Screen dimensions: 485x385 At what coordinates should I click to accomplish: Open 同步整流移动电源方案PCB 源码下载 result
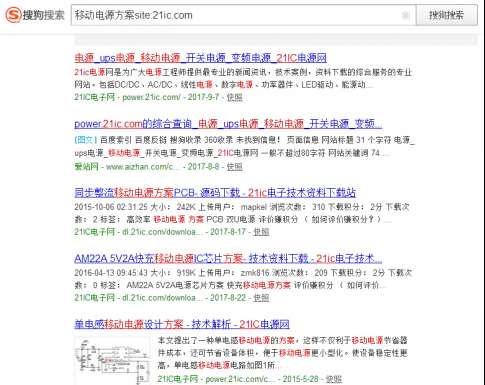point(215,192)
